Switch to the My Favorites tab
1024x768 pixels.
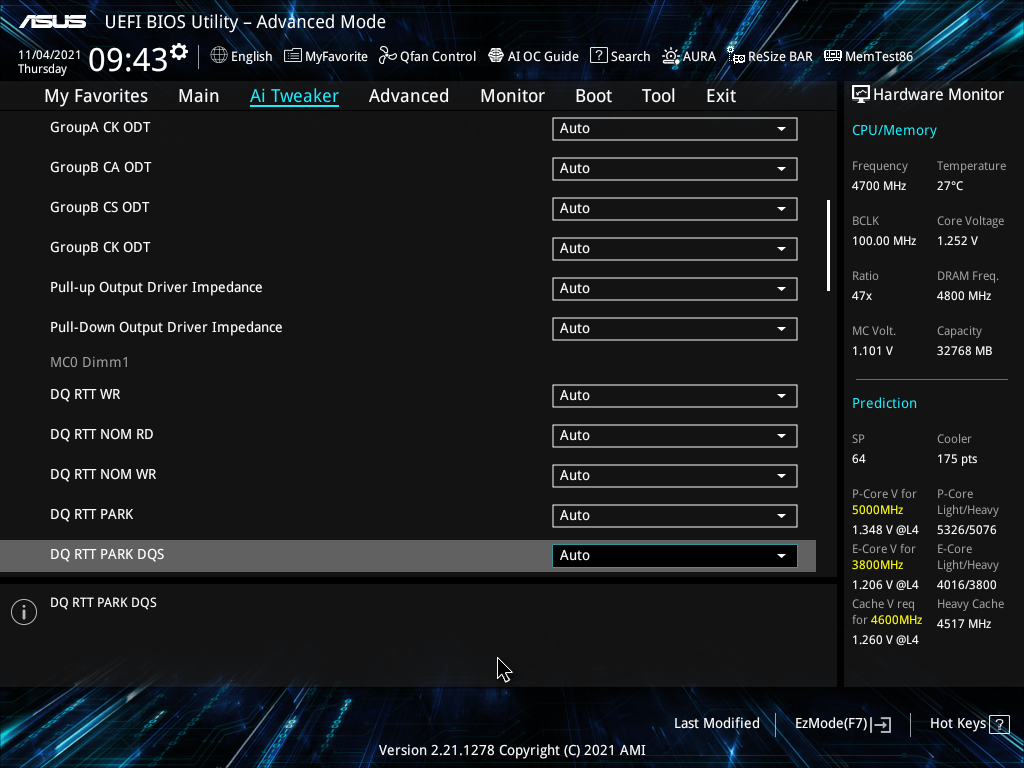point(96,96)
